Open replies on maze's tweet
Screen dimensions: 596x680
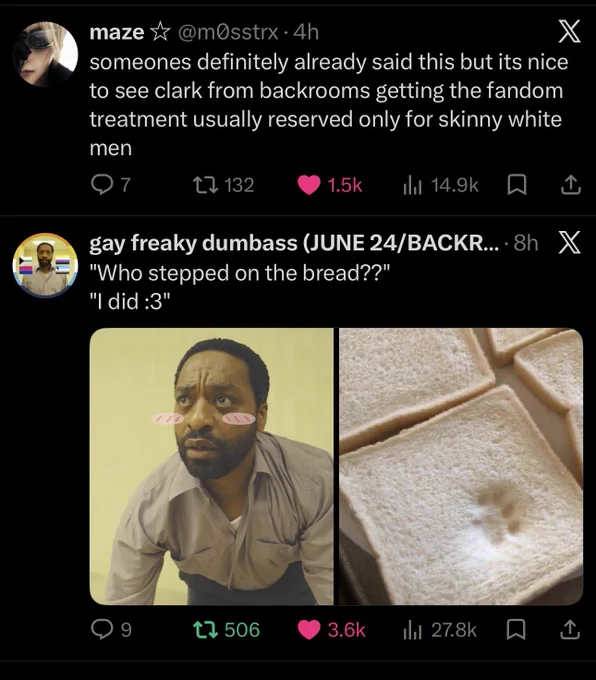[111, 185]
